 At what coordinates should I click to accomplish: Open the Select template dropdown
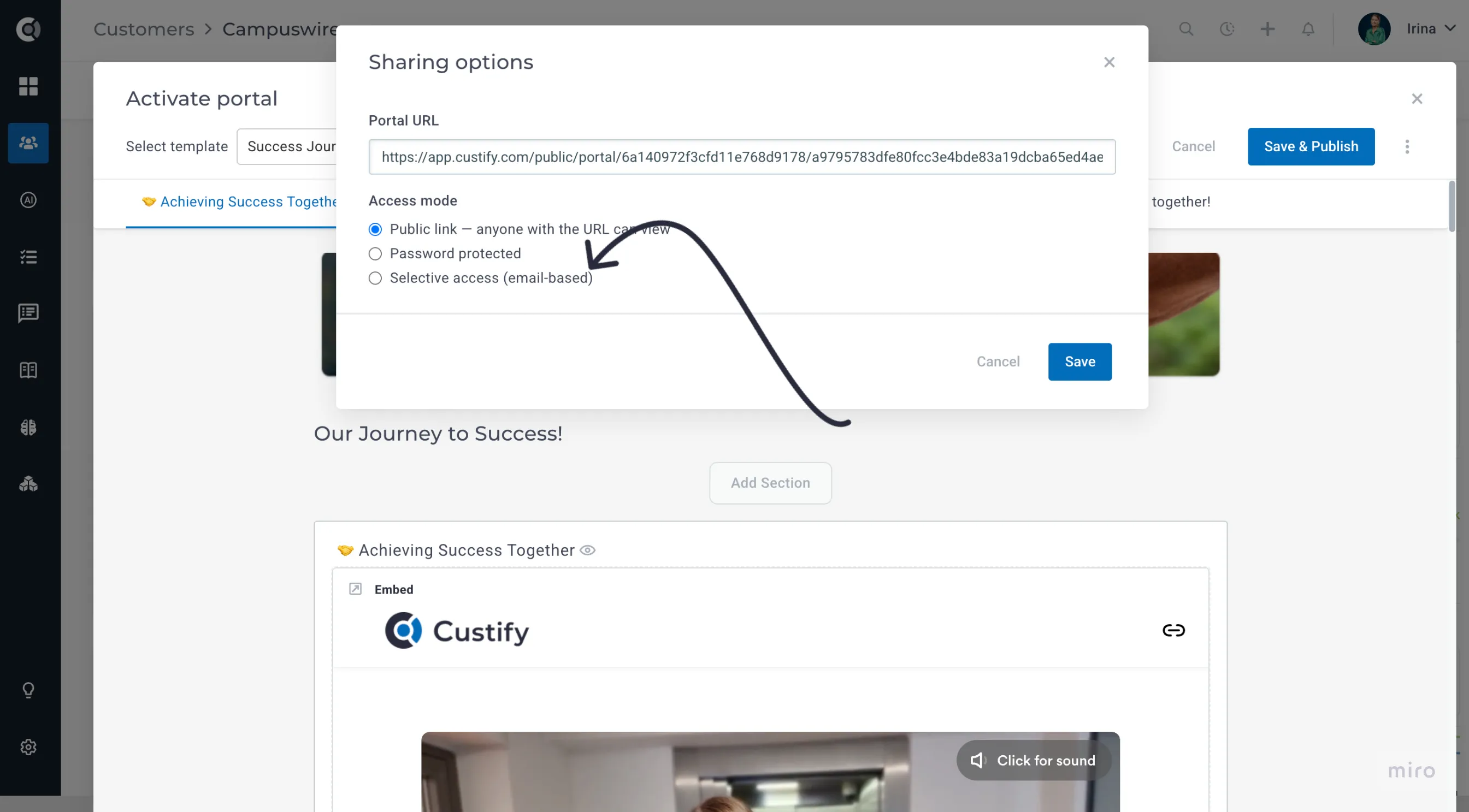[287, 146]
